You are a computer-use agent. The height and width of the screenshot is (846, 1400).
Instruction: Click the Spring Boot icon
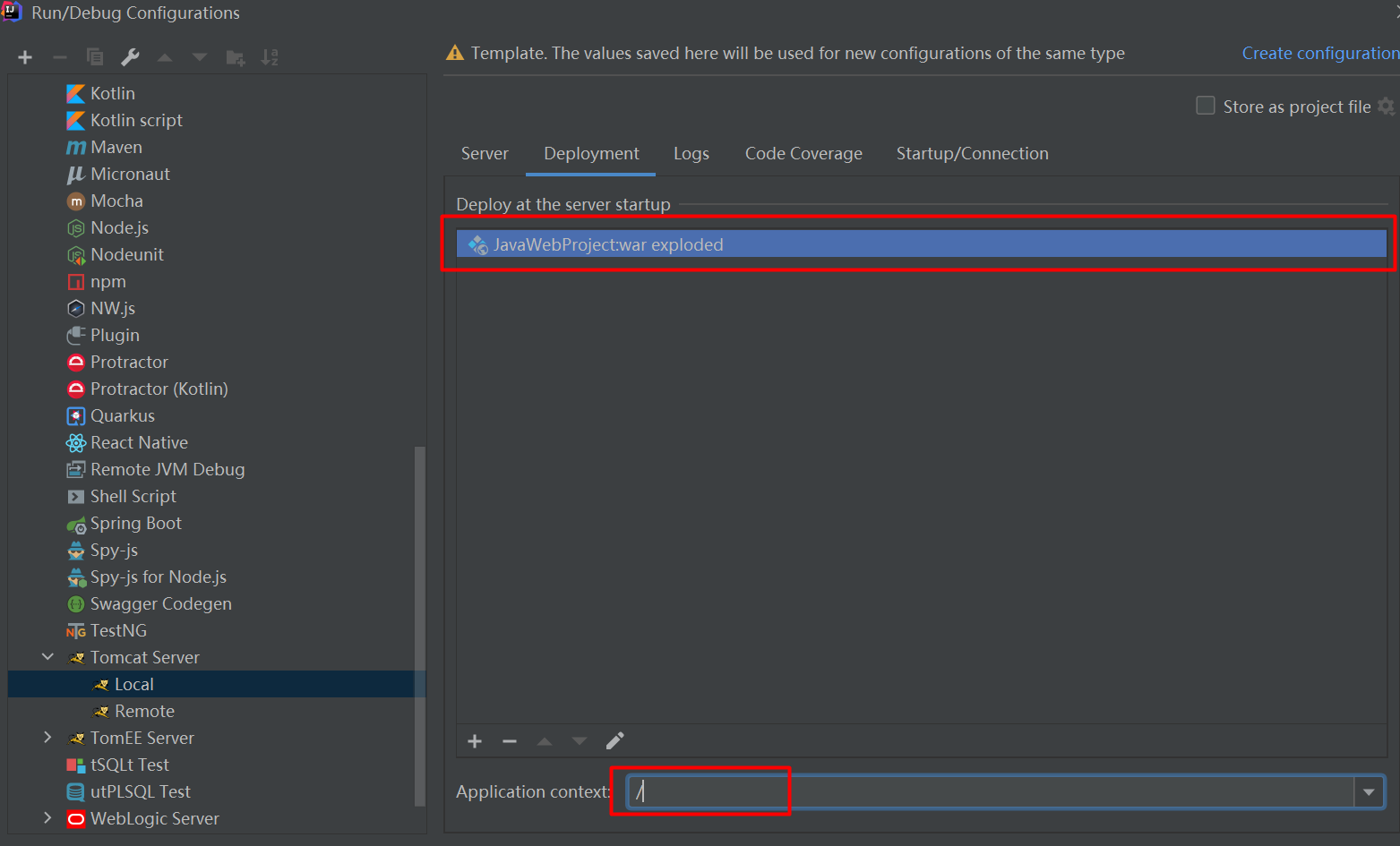coord(76,524)
